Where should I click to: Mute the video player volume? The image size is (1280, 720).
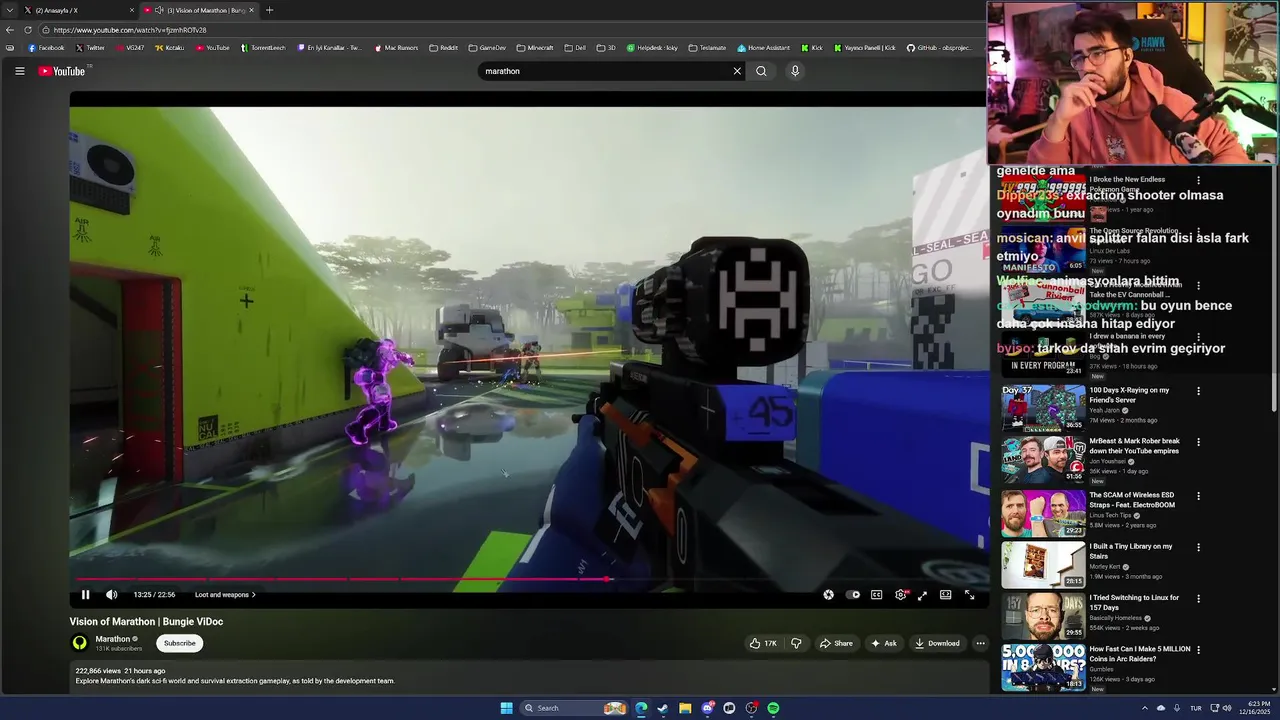point(111,595)
